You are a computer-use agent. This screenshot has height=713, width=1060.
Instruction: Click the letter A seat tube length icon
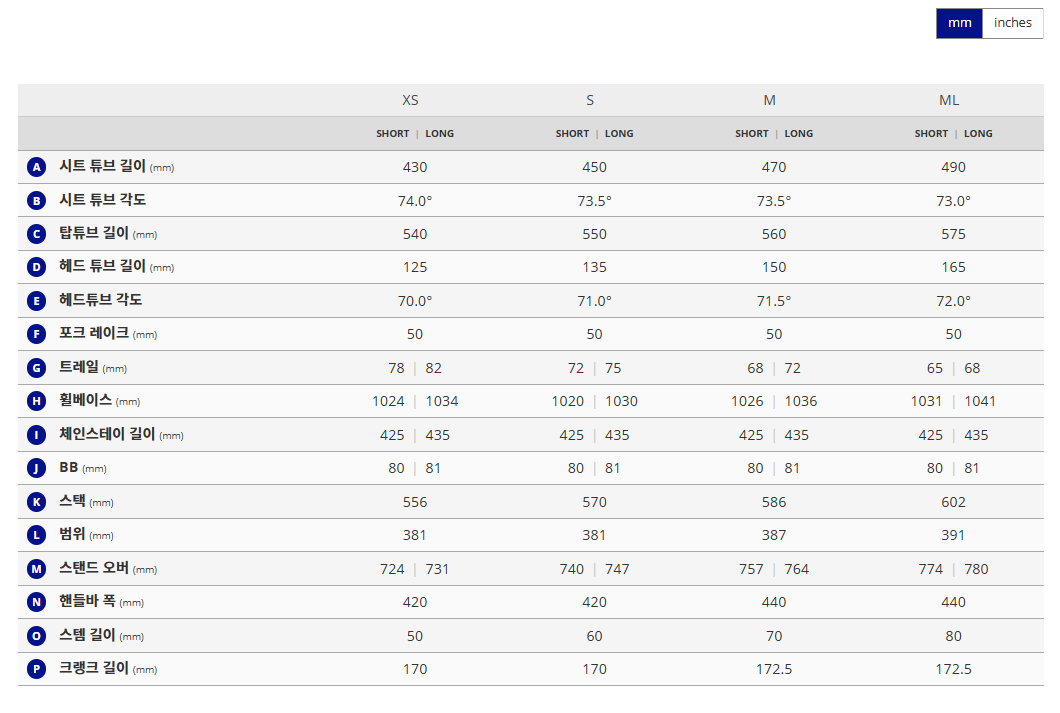pos(37,167)
